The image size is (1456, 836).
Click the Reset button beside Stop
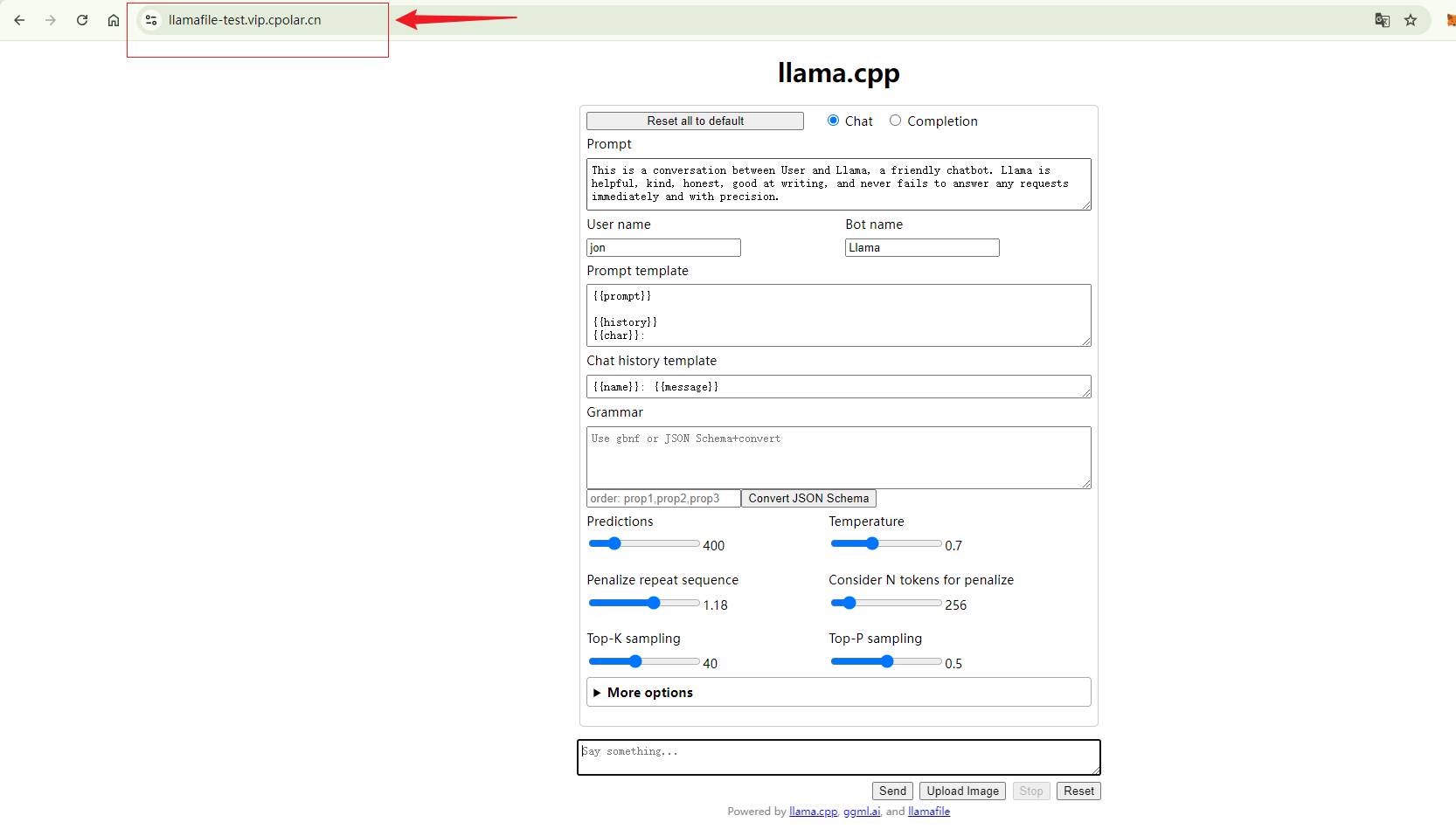coord(1078,791)
